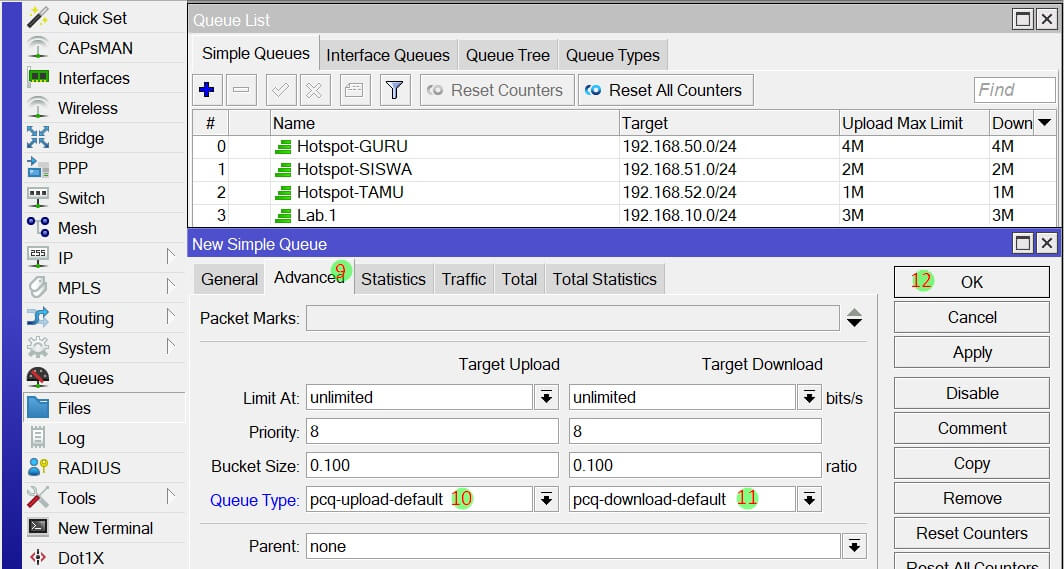
Task: Toggle Packet Marks up-down arrow control
Action: (x=853, y=318)
